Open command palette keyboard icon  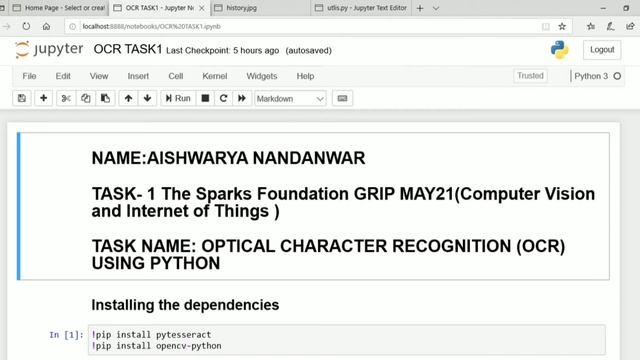coord(342,98)
